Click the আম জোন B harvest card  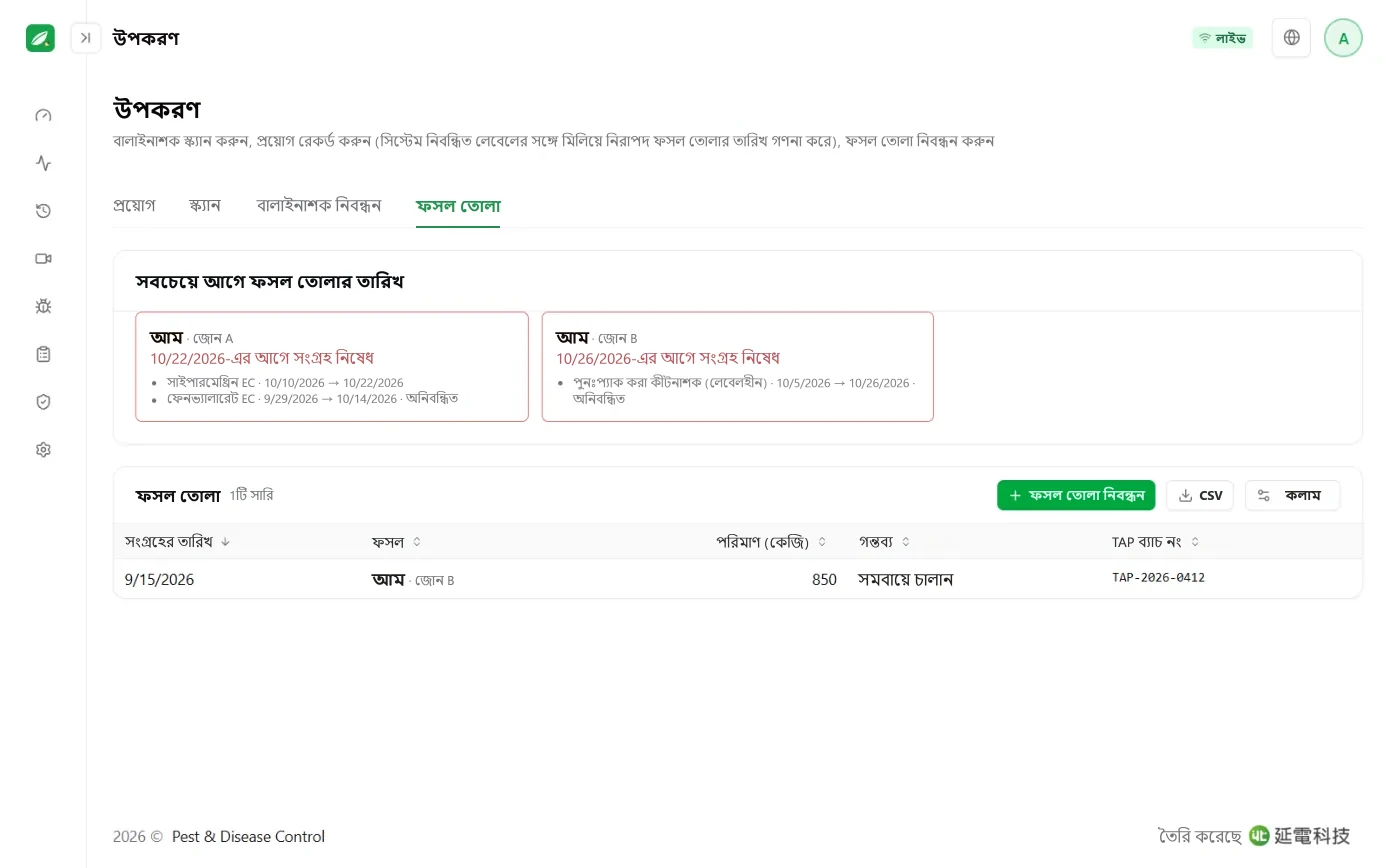tap(738, 367)
